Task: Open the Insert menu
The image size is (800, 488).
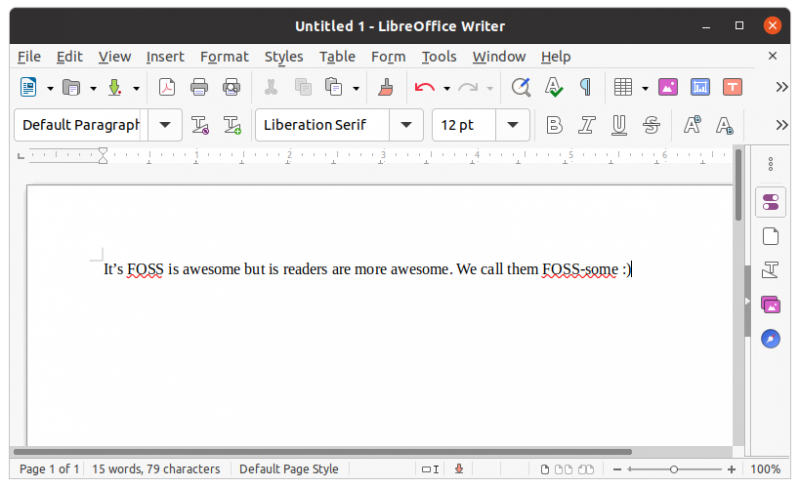Action: point(165,57)
